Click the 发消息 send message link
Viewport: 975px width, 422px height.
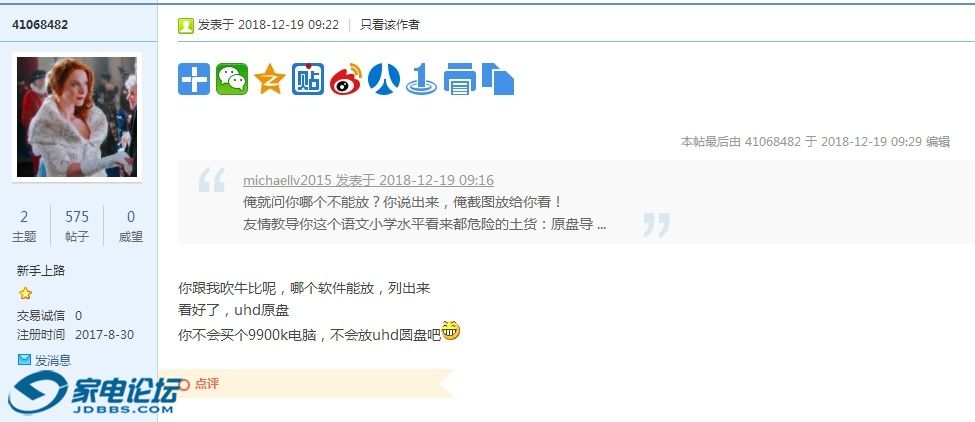(x=52, y=360)
